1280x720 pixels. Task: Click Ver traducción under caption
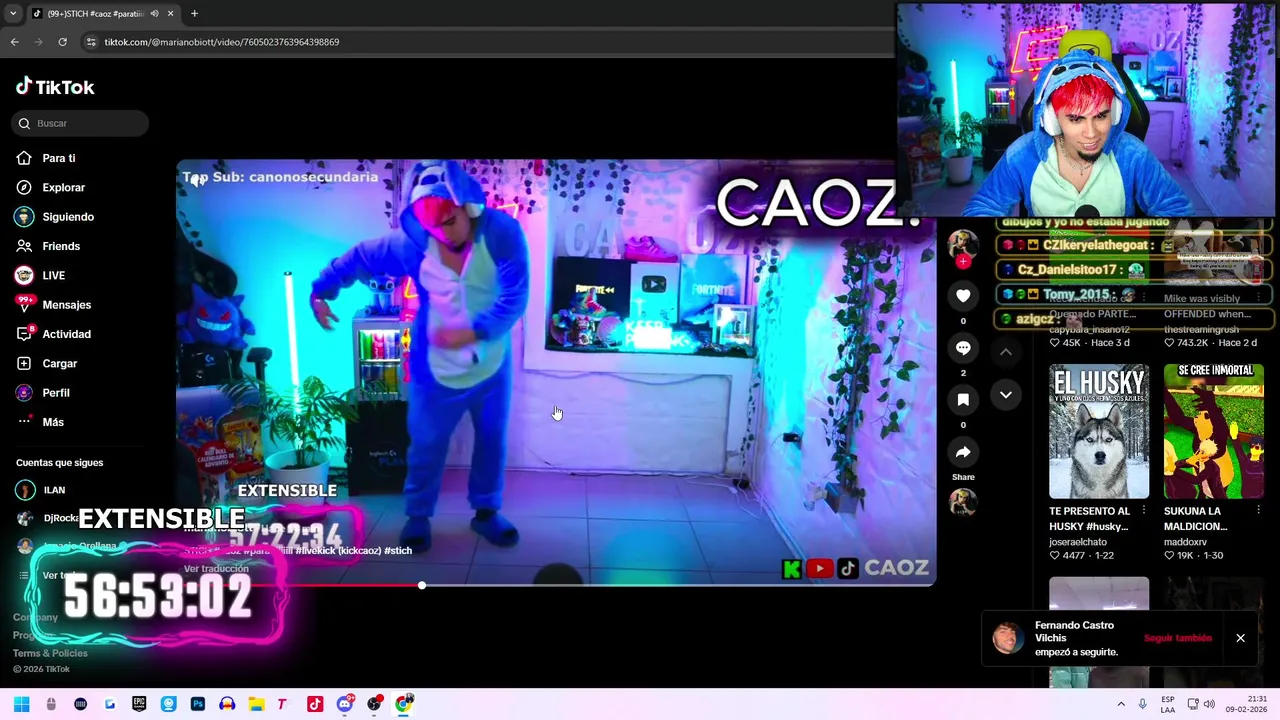(x=216, y=569)
